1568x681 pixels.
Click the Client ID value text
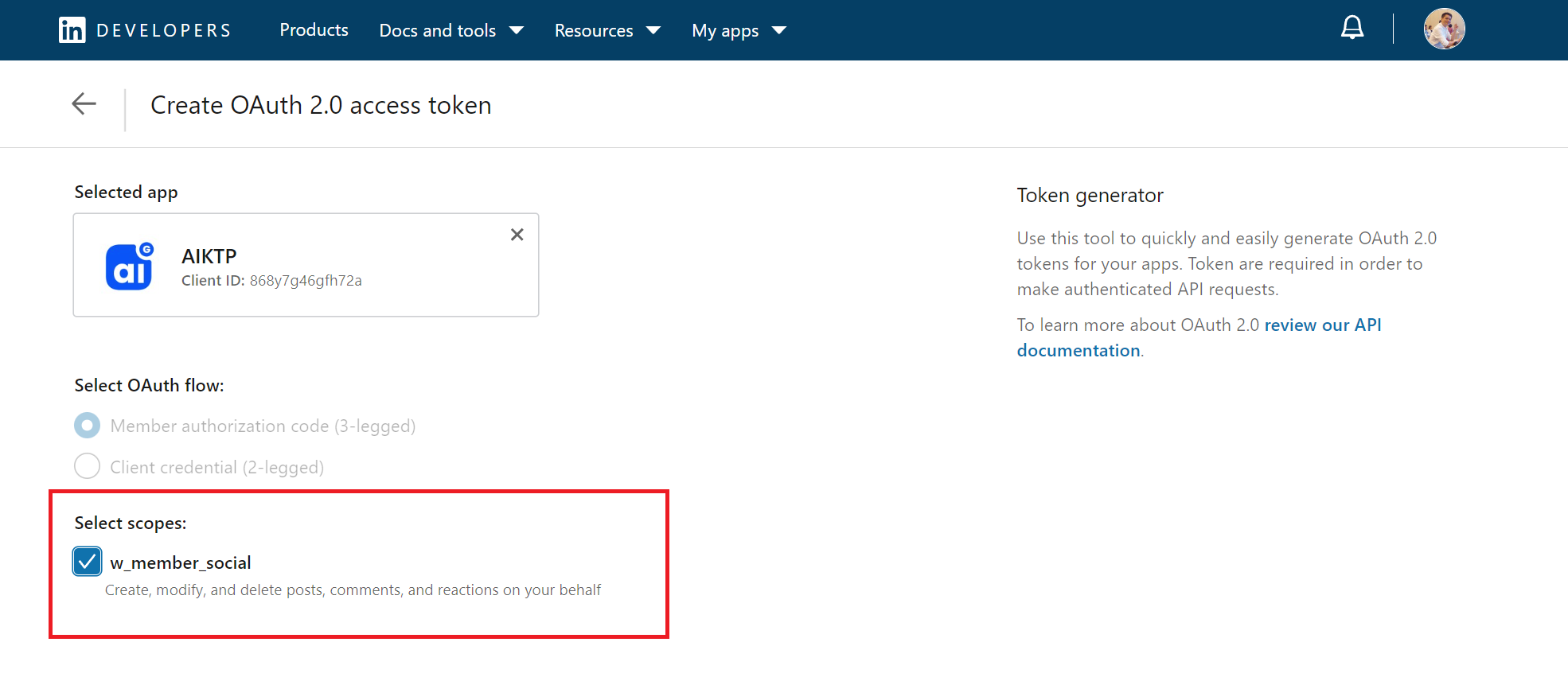click(306, 281)
